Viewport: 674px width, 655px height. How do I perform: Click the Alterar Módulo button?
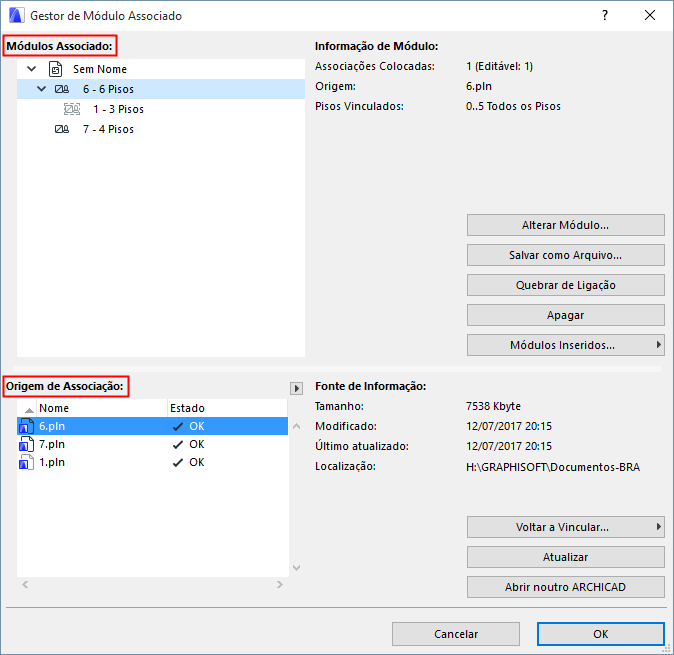(x=566, y=225)
